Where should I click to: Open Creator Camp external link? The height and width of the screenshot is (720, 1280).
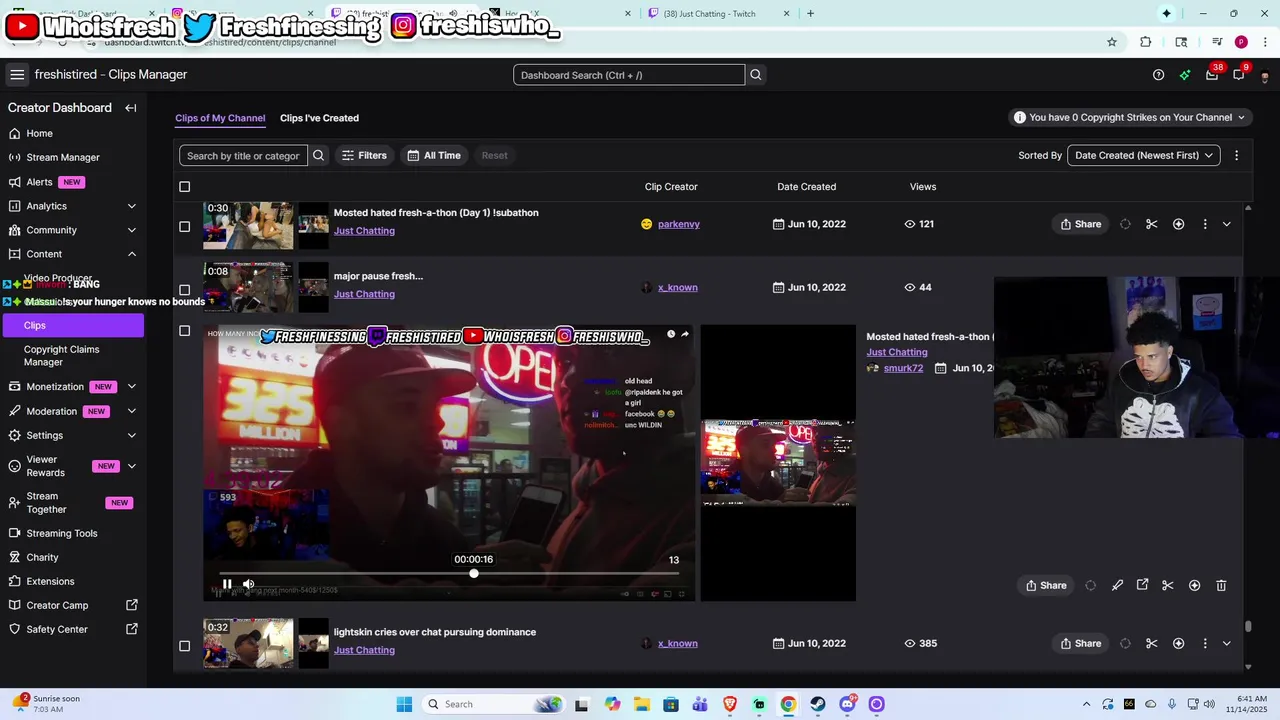[73, 605]
